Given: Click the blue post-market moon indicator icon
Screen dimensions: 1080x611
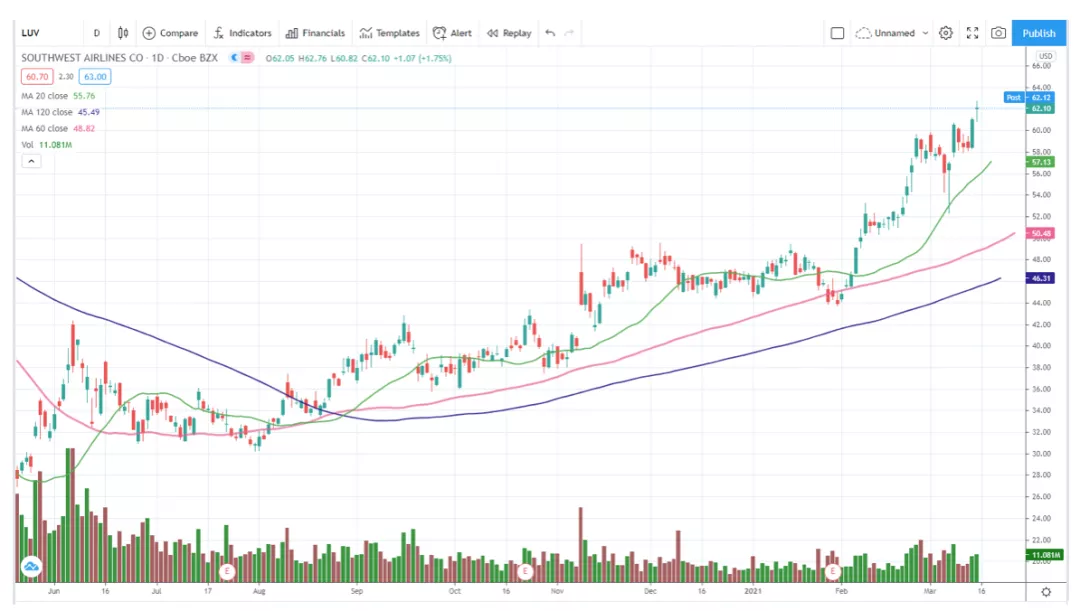Looking at the screenshot, I should click(x=234, y=58).
